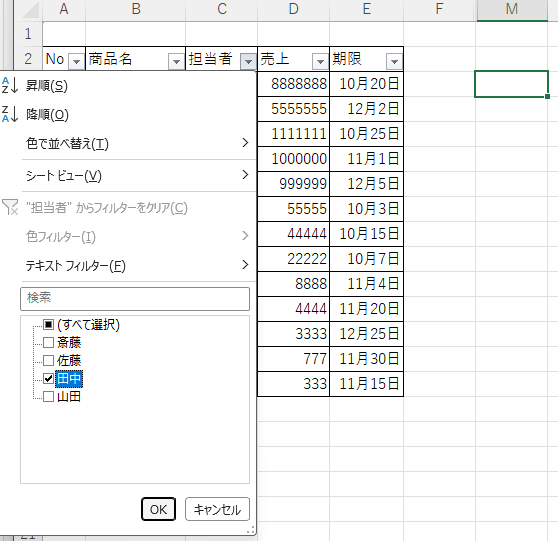Click cell with value 777
This screenshot has height=541, width=558.
click(293, 359)
